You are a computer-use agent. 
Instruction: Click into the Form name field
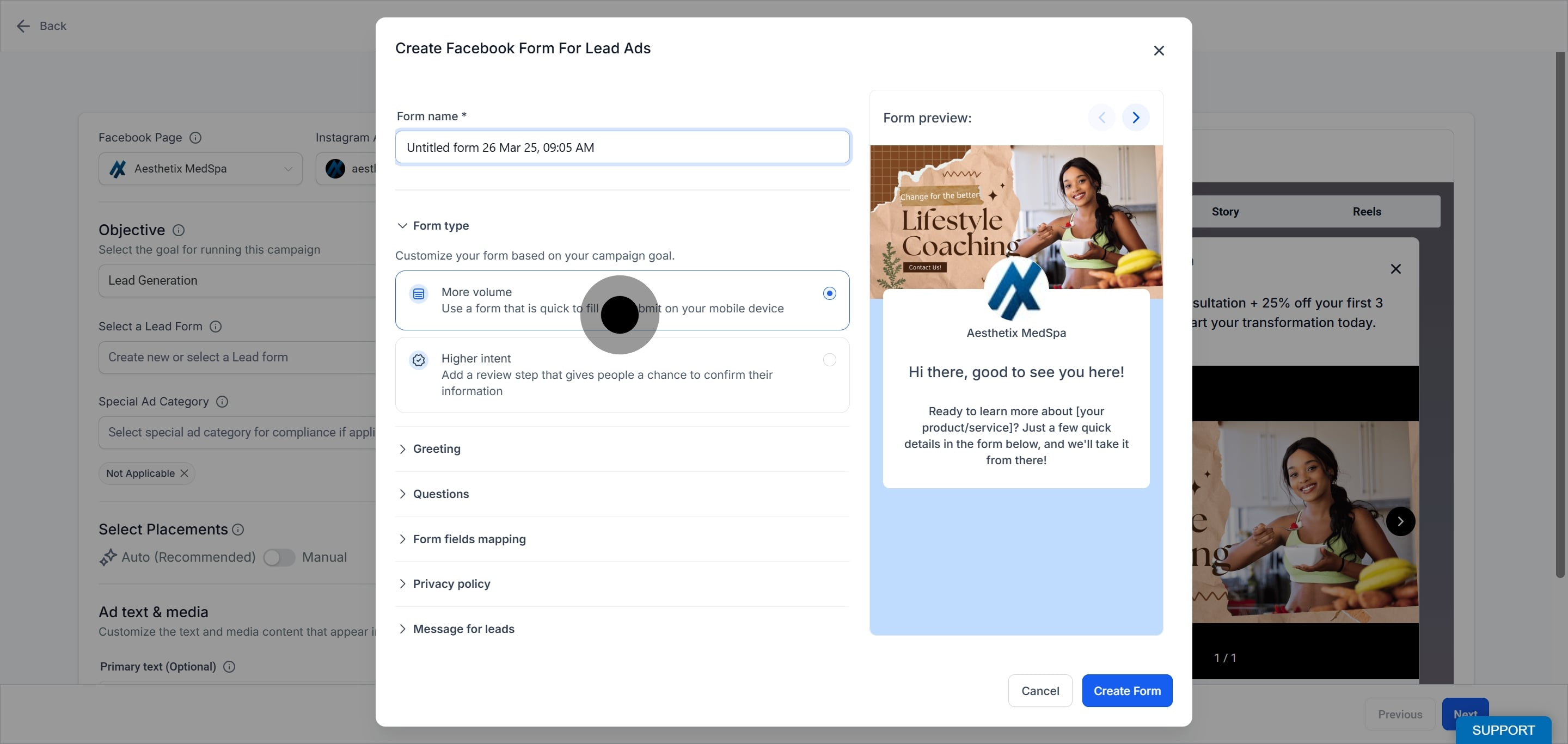(622, 147)
